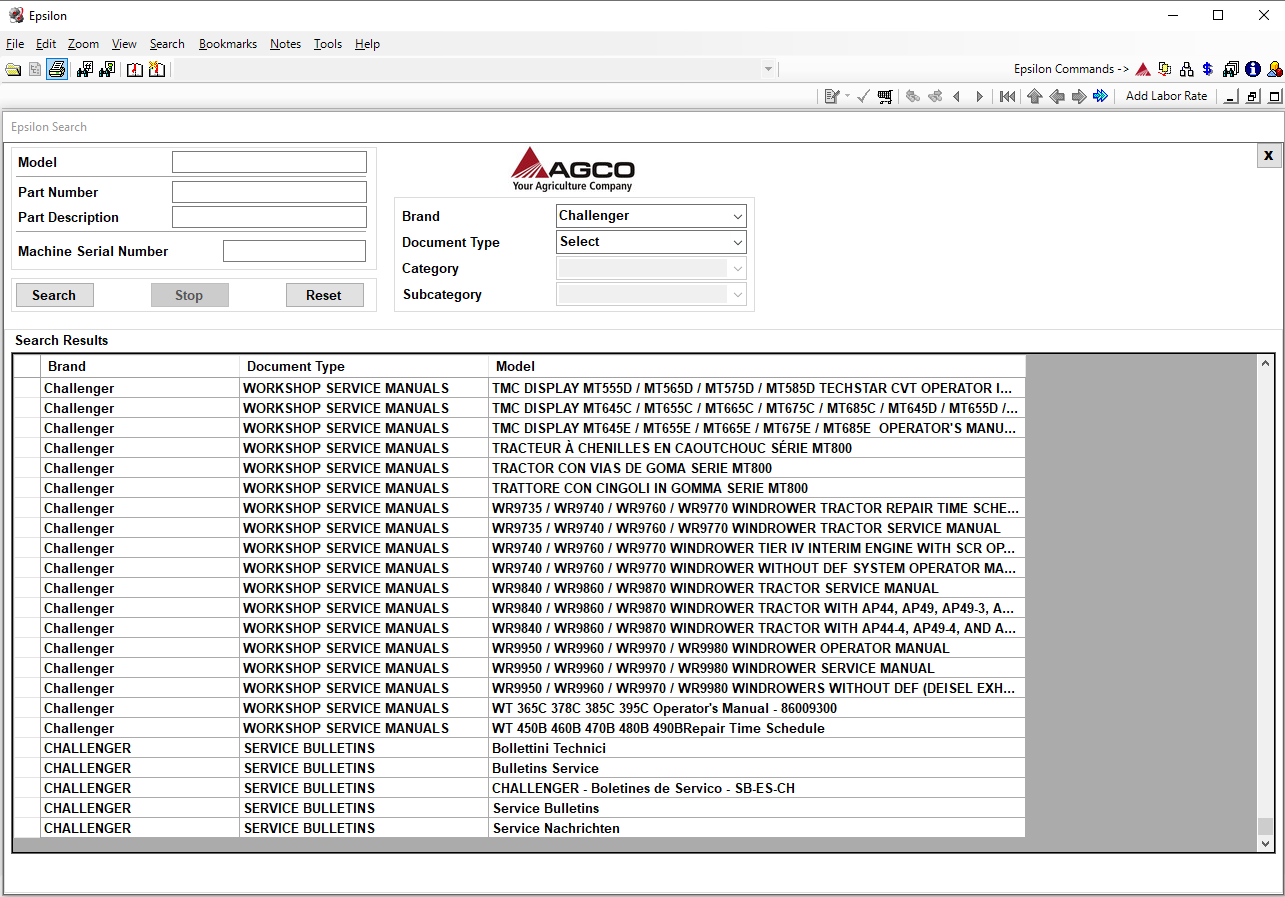Click the new bookmark sparkle book icon
This screenshot has width=1285, height=897.
click(157, 69)
